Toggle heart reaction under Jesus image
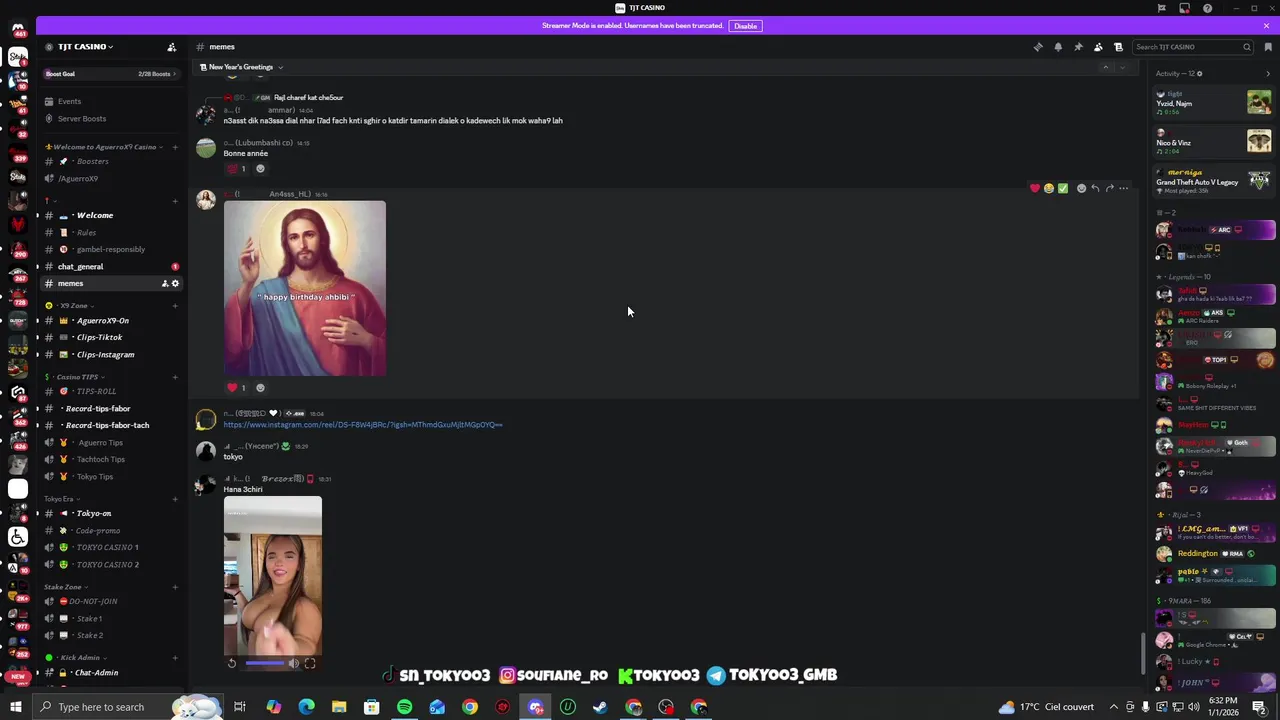The image size is (1280, 720). [x=237, y=388]
